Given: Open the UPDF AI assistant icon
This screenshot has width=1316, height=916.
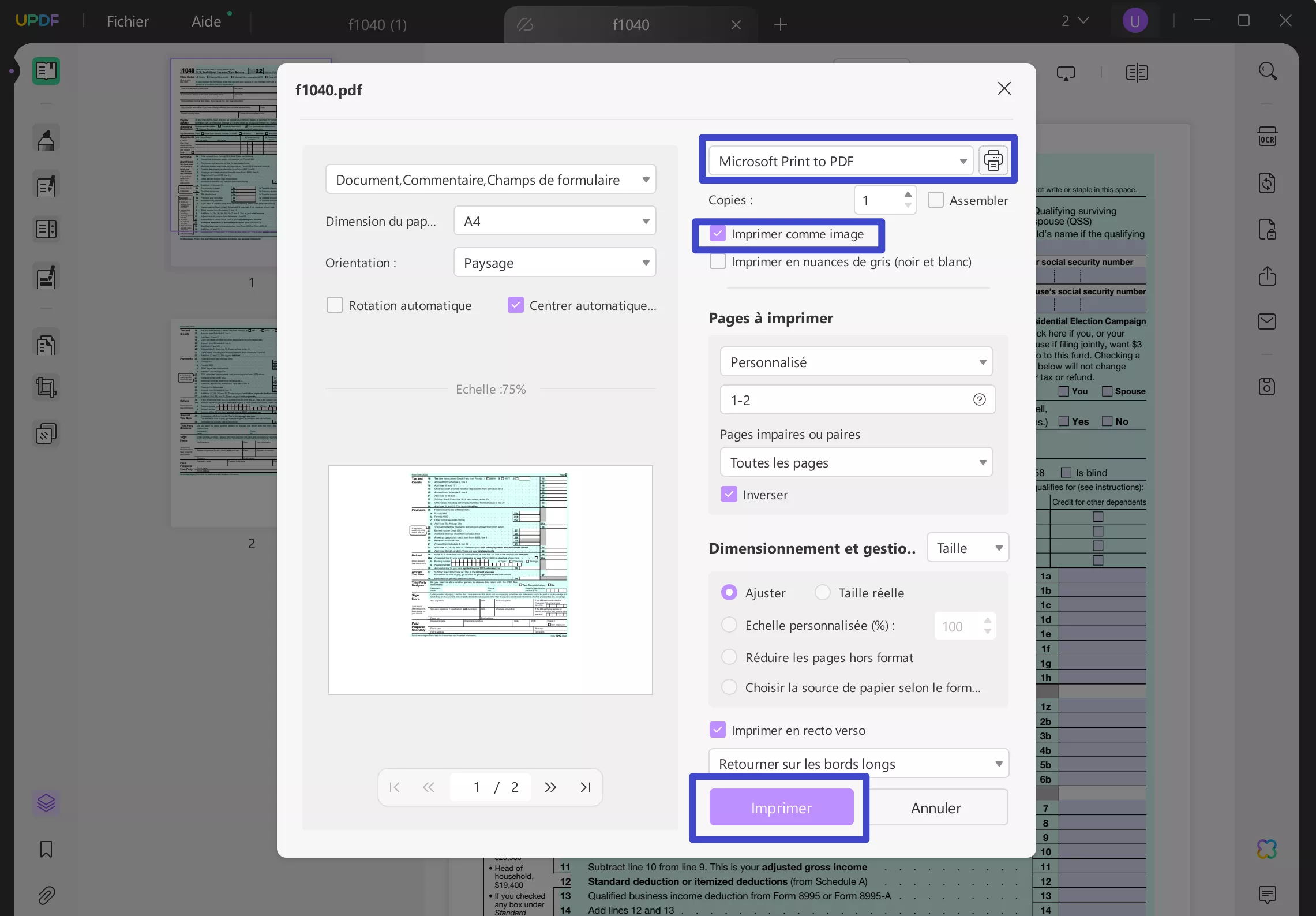Looking at the screenshot, I should (1267, 848).
